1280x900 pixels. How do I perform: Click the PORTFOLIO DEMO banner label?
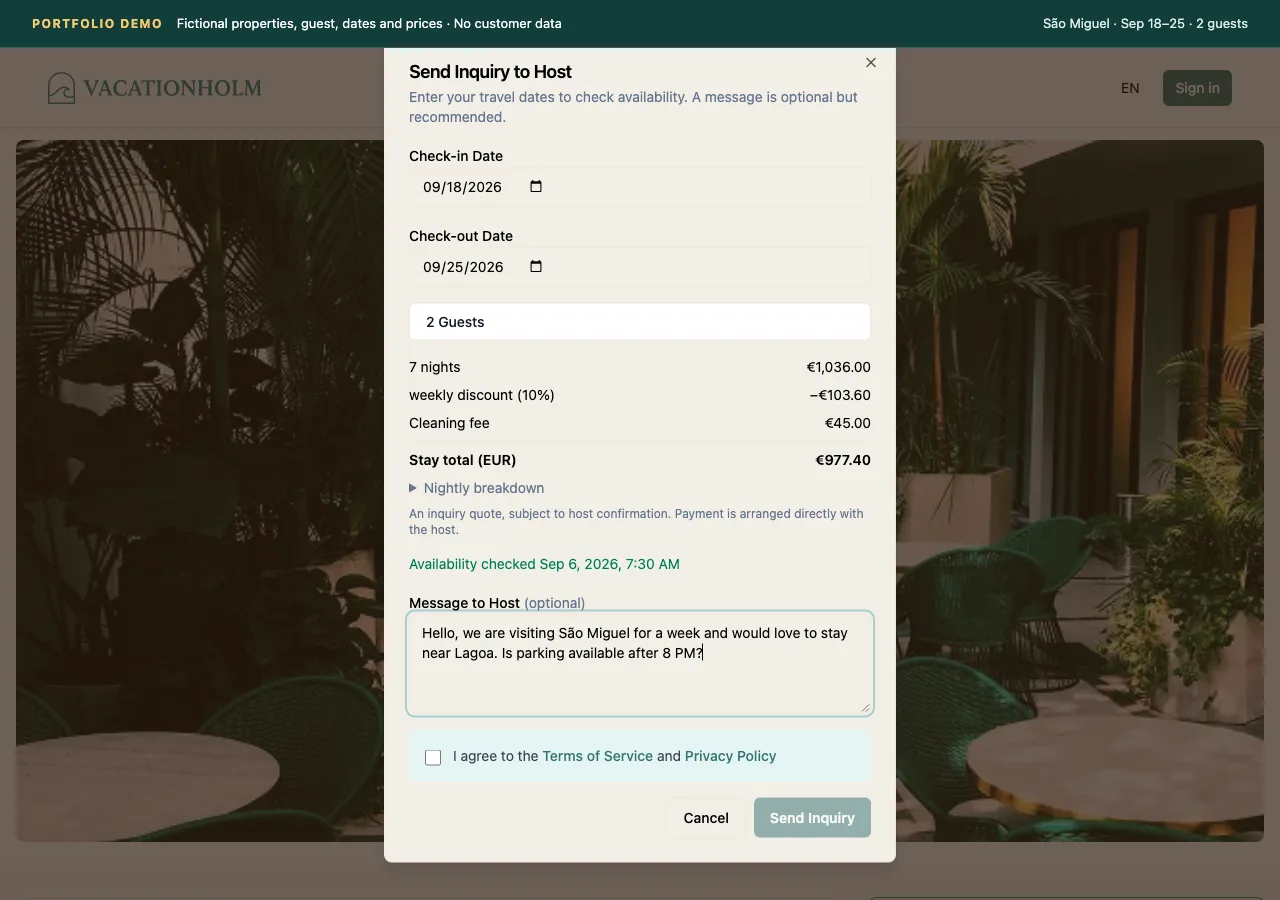point(97,23)
